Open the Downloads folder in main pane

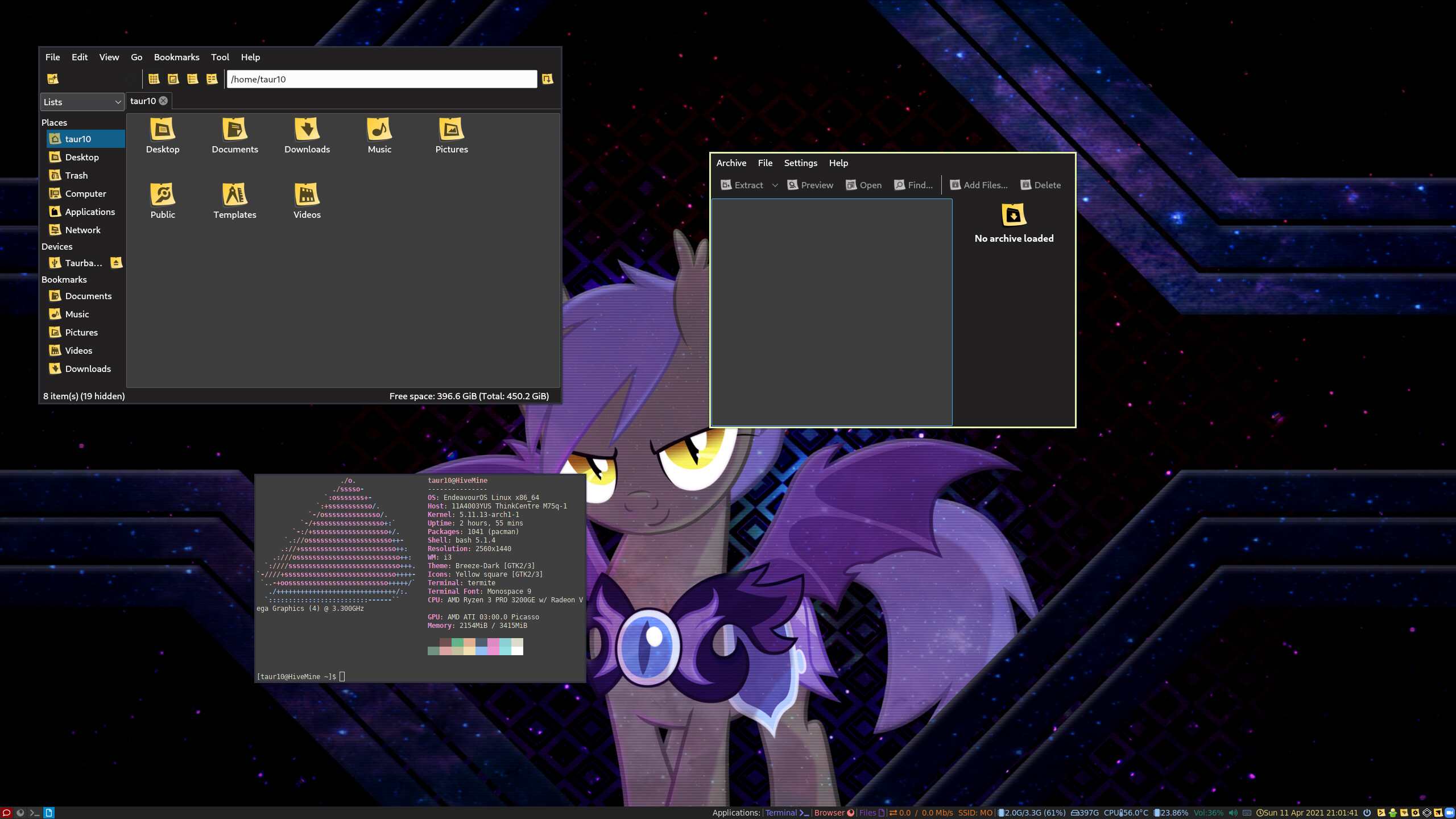pyautogui.click(x=307, y=135)
